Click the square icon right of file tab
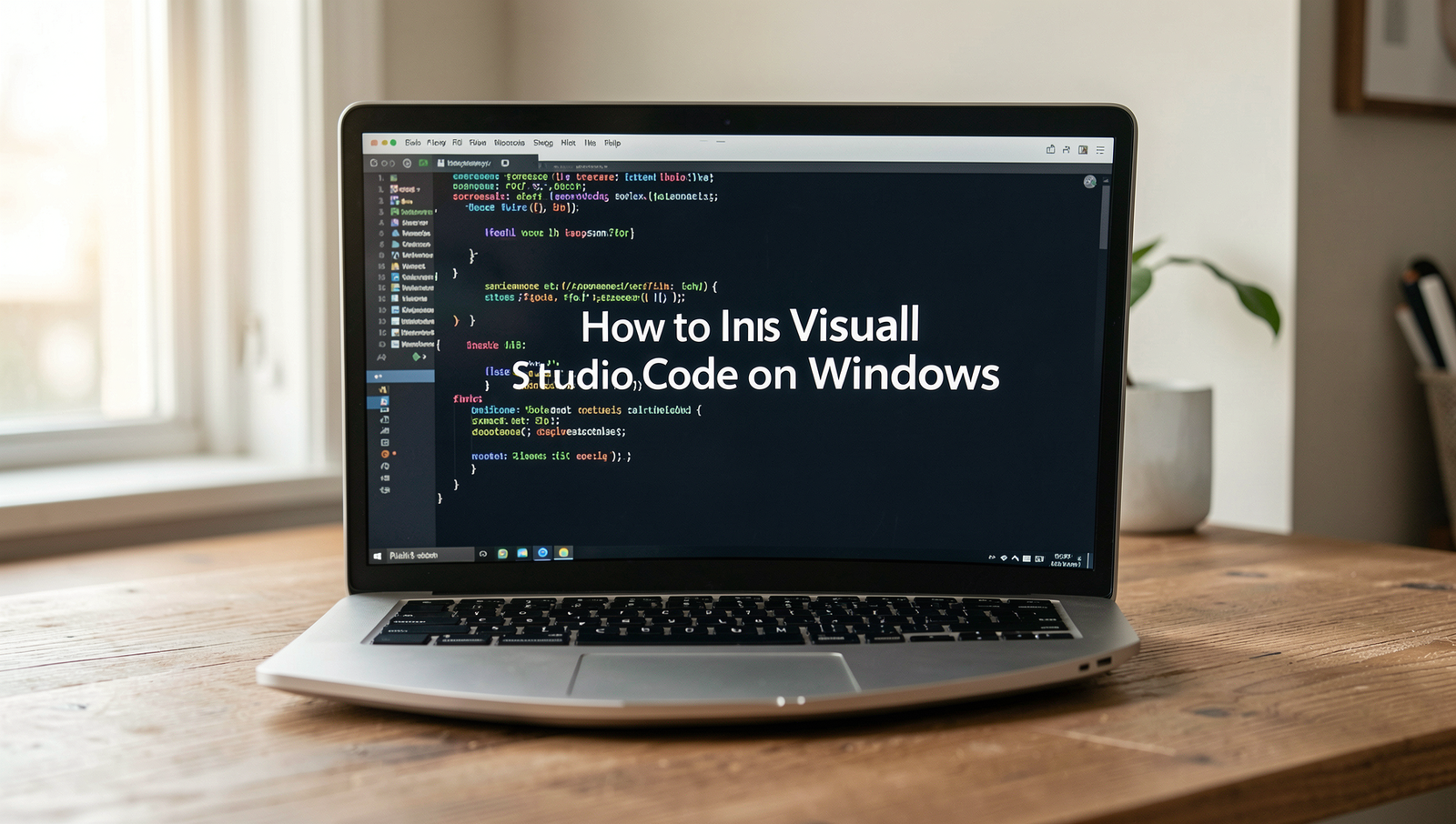The height and width of the screenshot is (824, 1456). [x=505, y=163]
